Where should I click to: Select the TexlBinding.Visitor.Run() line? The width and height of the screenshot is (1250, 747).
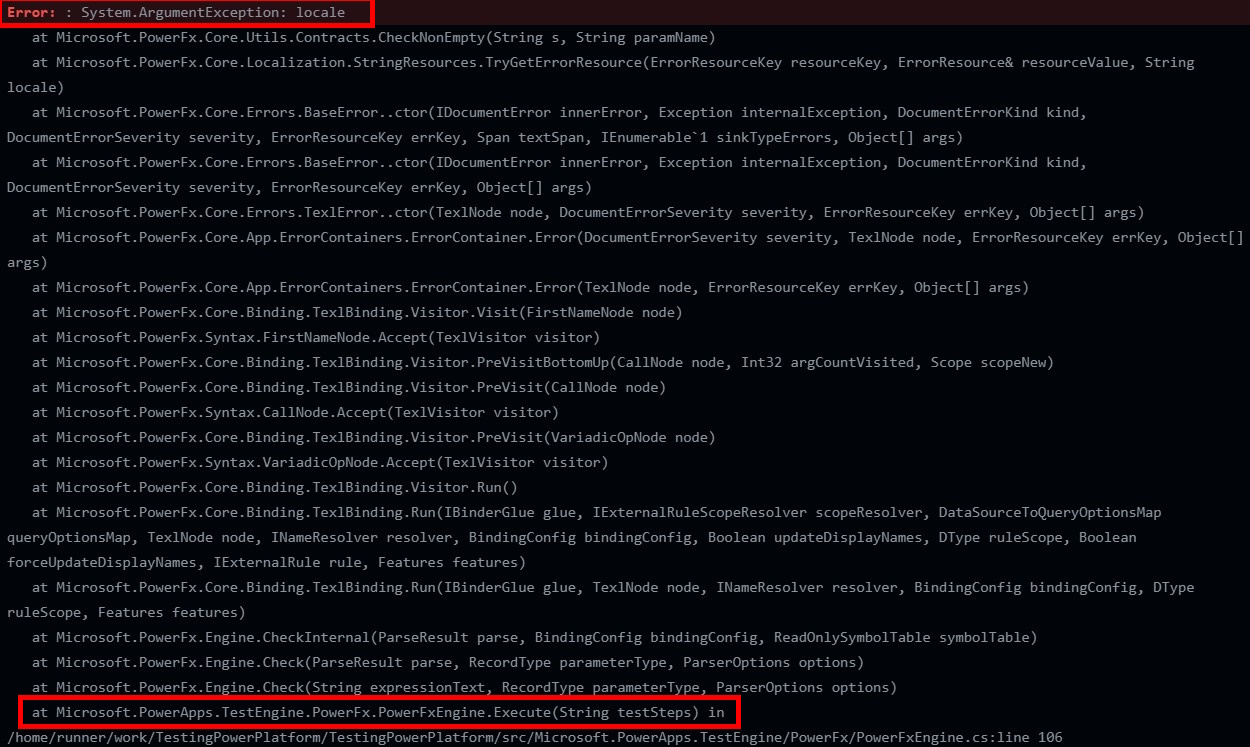[274, 488]
